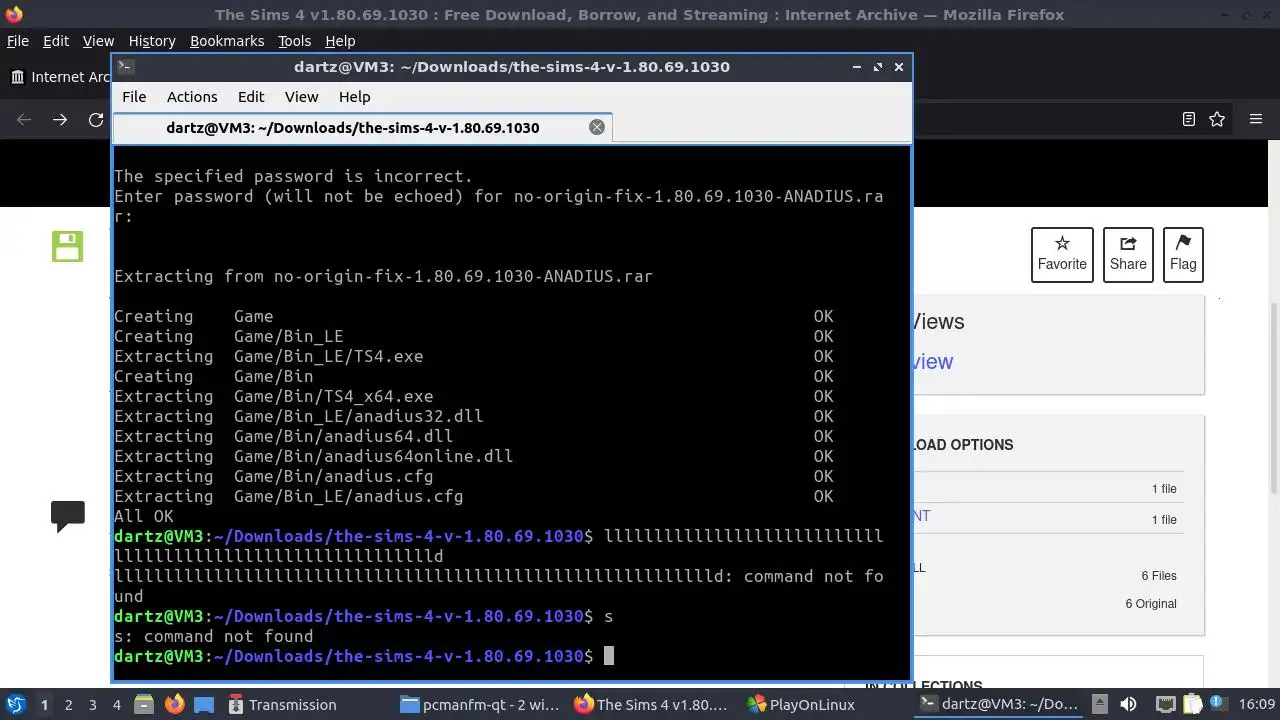
Task: Expand hidden system tray icons arrow
Action: click(1099, 705)
